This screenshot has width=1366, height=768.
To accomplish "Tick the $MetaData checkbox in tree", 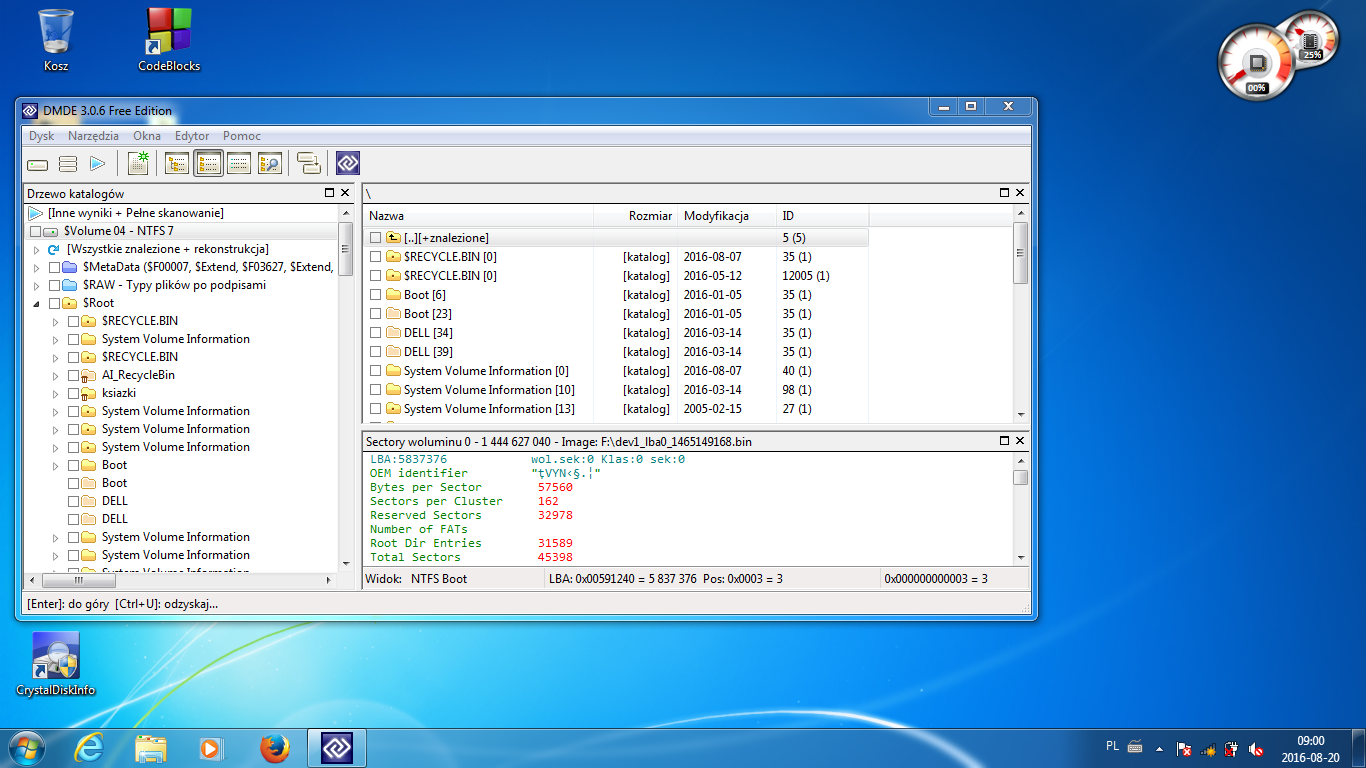I will [x=55, y=267].
